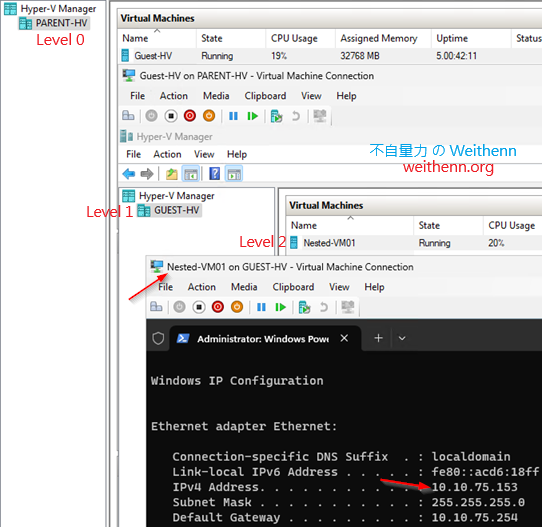The width and height of the screenshot is (542, 527).
Task: Click Reset (green play) icon in Guest-HV toolbar
Action: point(253,116)
